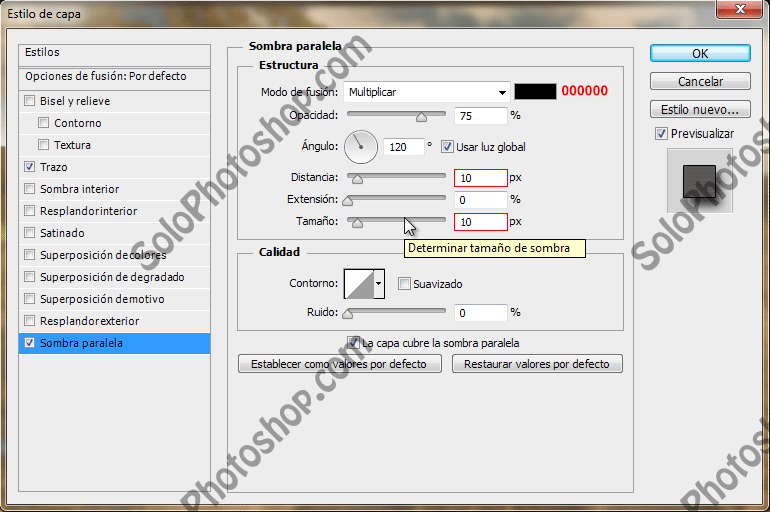Select the Trazo style row
The height and width of the screenshot is (512, 770).
pyautogui.click(x=114, y=167)
